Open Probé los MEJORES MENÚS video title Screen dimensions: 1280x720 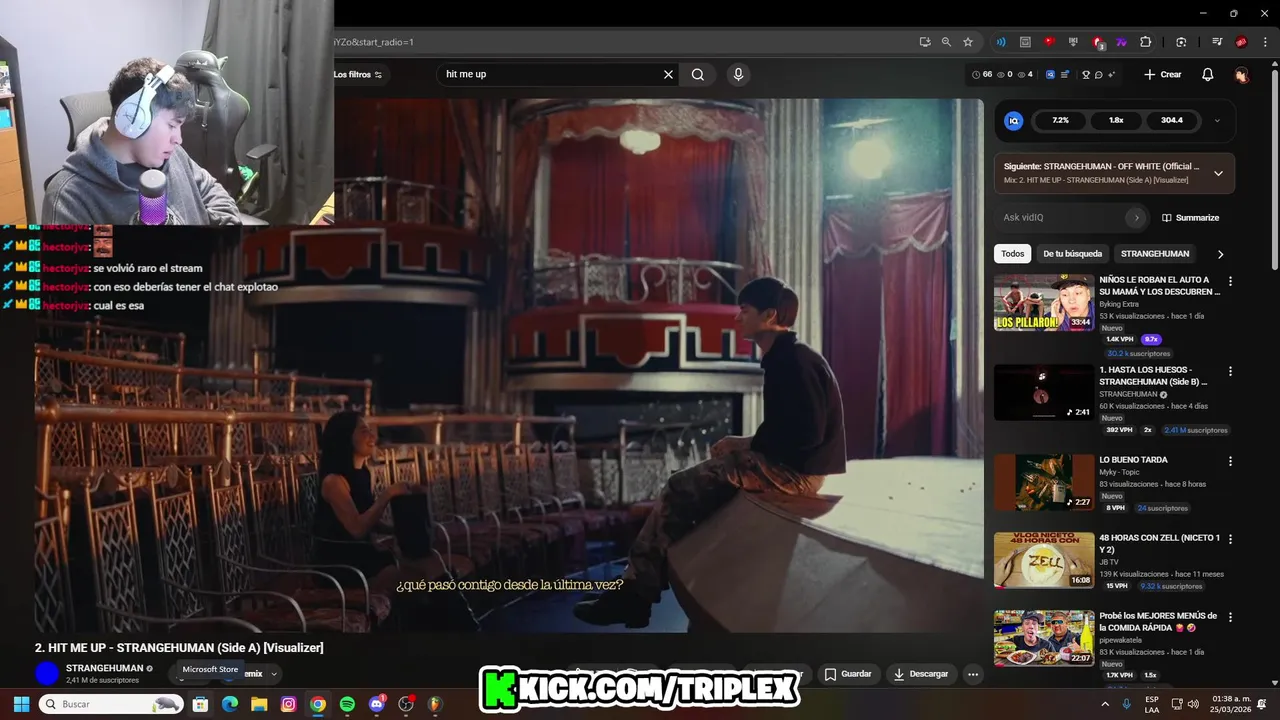tap(1158, 622)
